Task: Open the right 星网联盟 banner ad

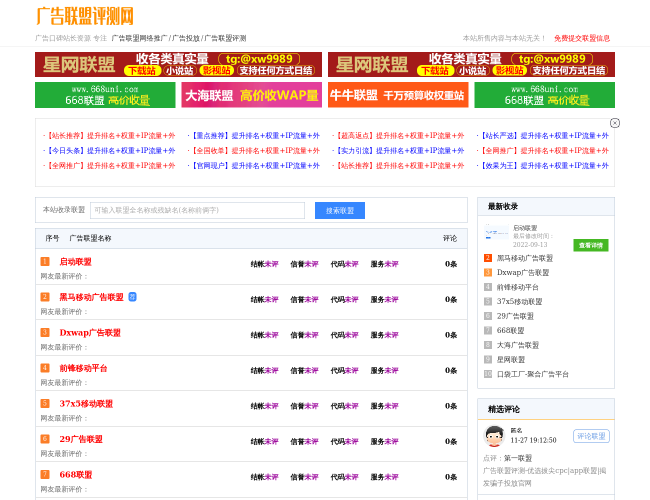Action: click(471, 64)
